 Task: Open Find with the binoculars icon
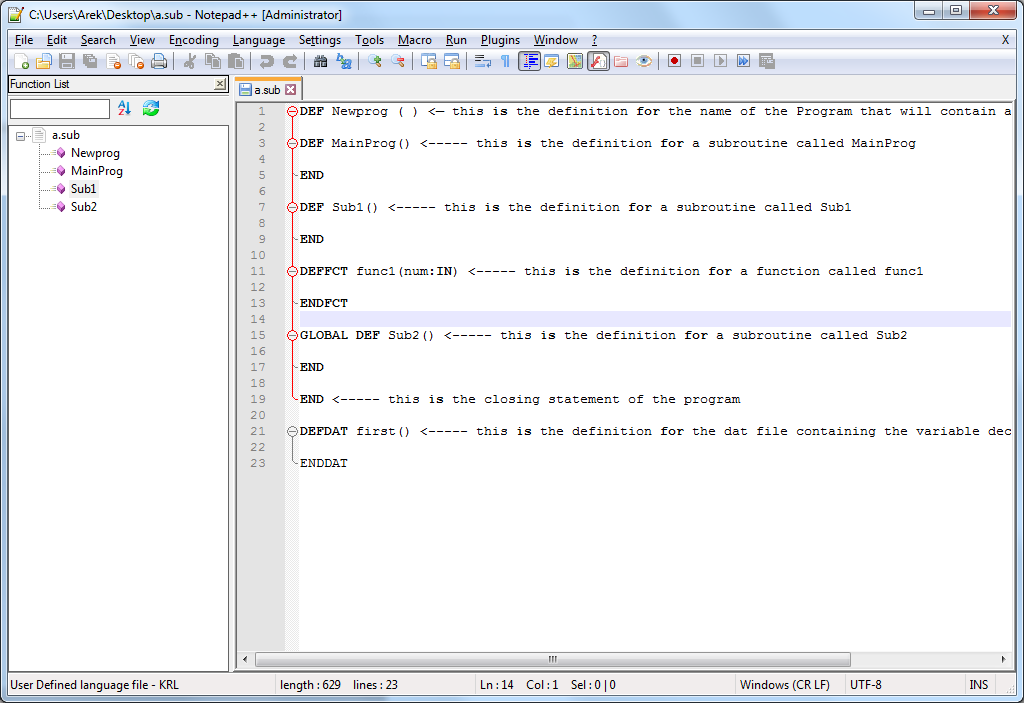click(322, 61)
